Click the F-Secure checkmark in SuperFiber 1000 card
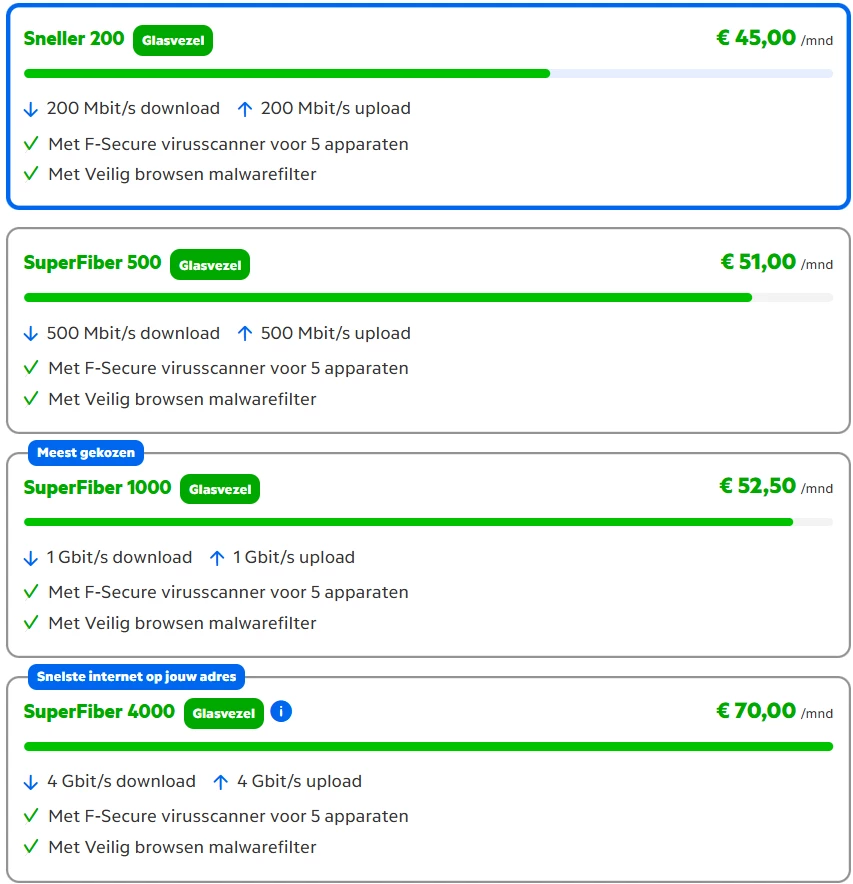Image resolution: width=853 pixels, height=884 pixels. click(x=31, y=592)
